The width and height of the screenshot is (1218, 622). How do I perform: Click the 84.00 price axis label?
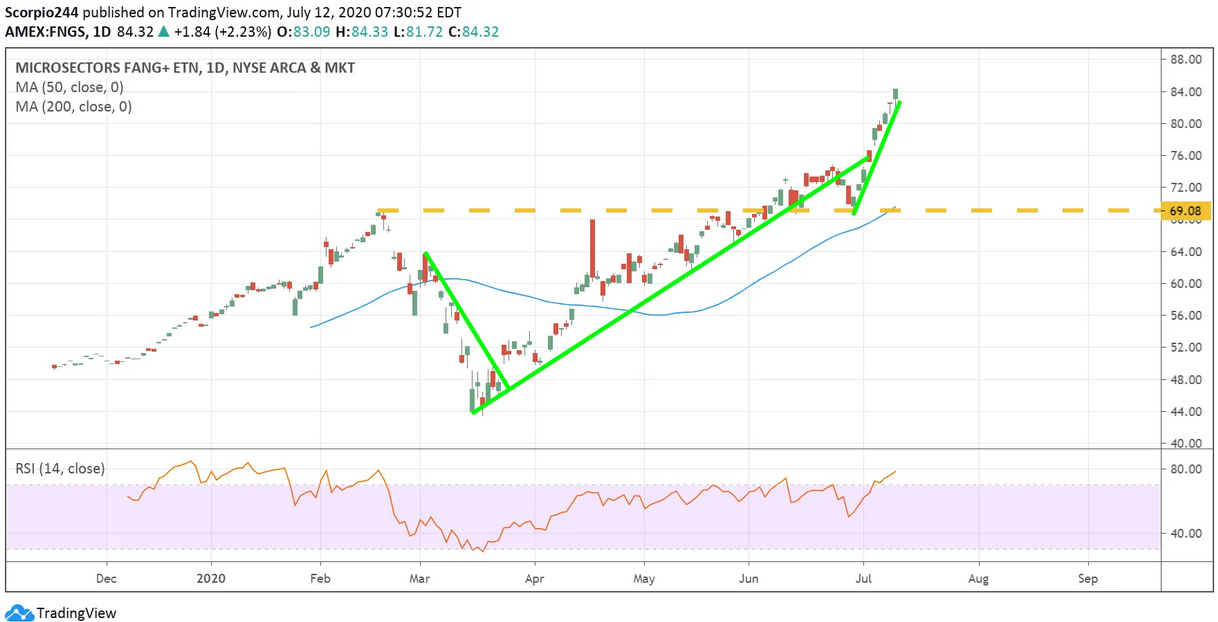pos(1186,92)
